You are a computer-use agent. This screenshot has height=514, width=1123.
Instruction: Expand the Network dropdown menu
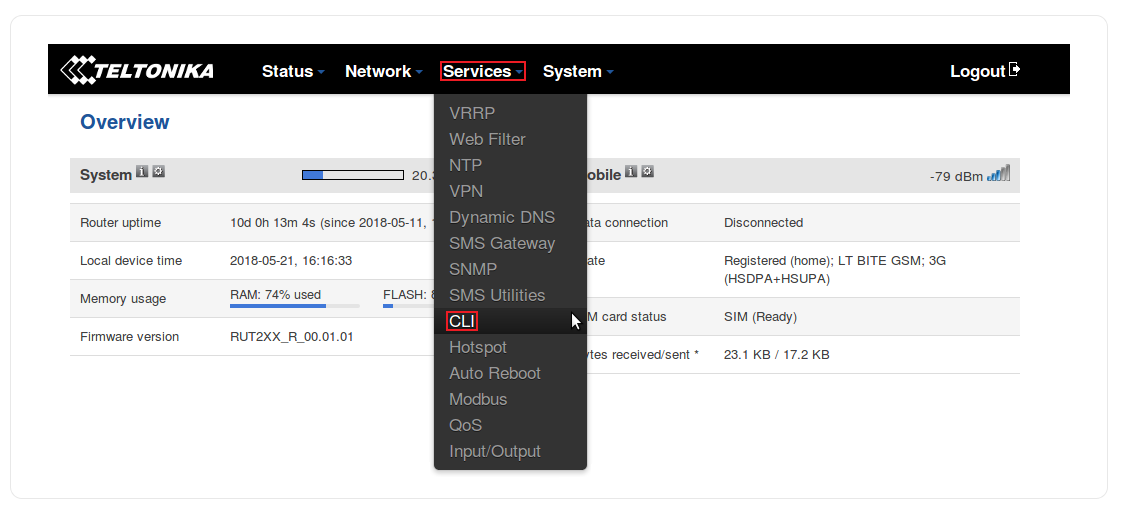pyautogui.click(x=383, y=71)
